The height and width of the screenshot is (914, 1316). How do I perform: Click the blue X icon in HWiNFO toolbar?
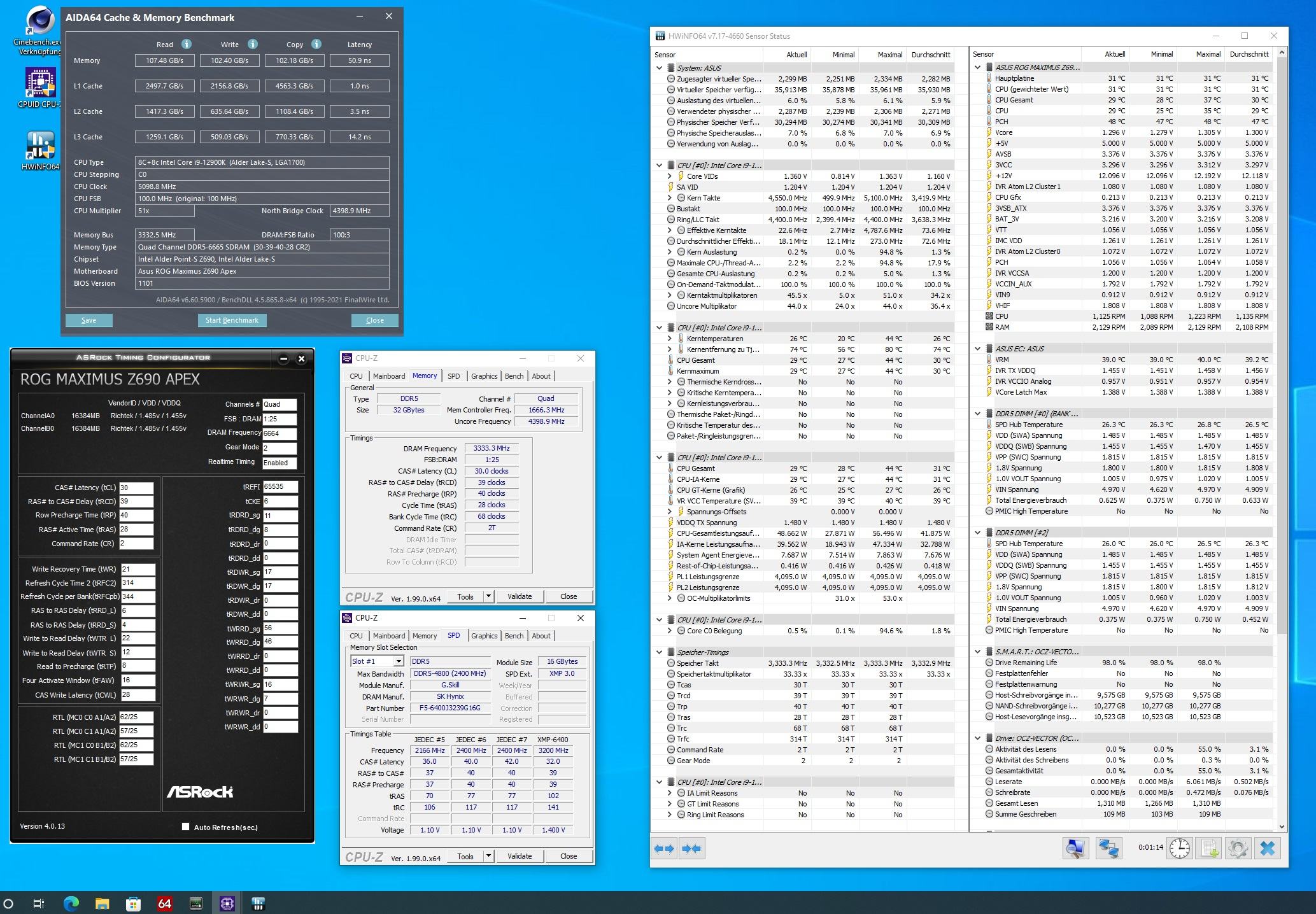(x=1268, y=848)
